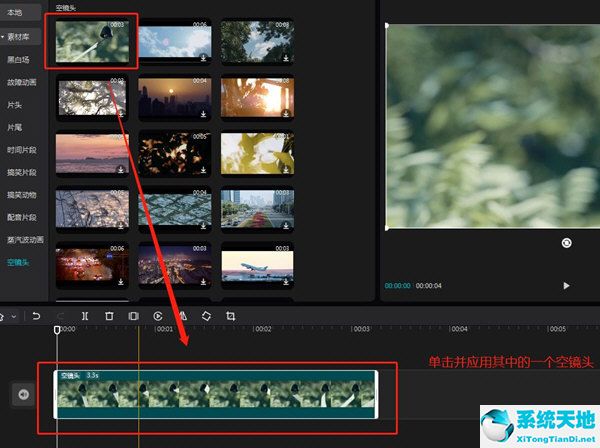The image size is (600, 448).
Task: Select the snowy branches thumbnail
Action: pos(92,97)
